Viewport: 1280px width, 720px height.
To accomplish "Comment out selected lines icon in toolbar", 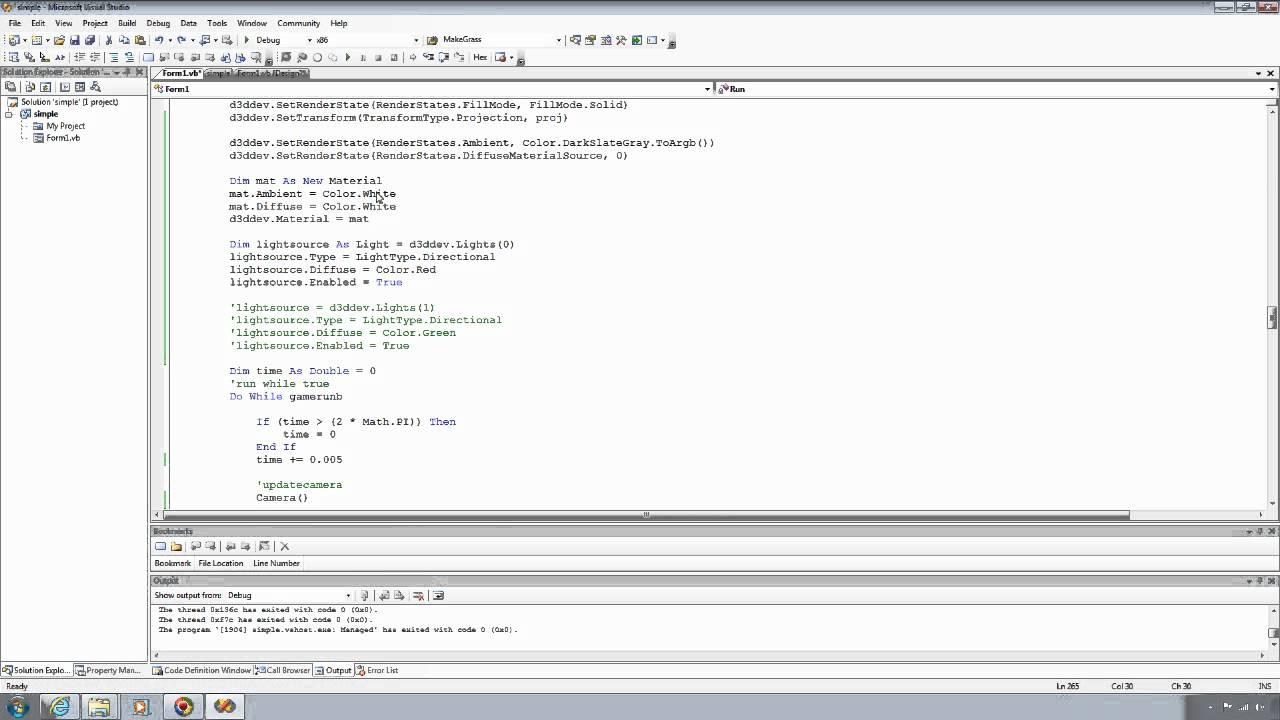I will [x=113, y=57].
